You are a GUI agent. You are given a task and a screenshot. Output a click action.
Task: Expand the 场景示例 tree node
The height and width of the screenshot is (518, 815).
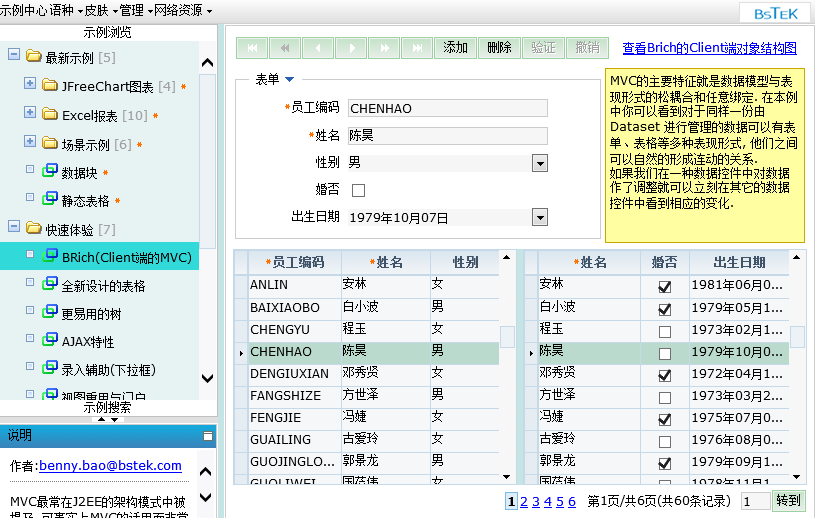coord(30,143)
